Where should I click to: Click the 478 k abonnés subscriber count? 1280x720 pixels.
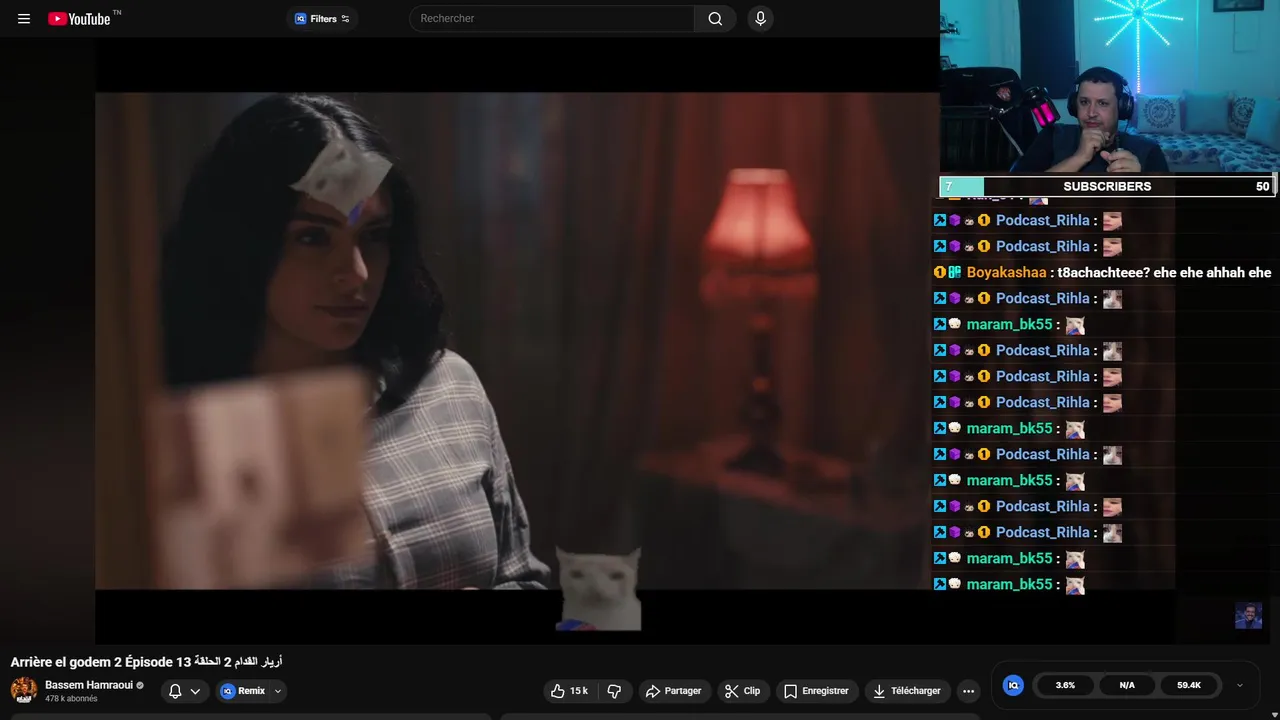[x=71, y=699]
